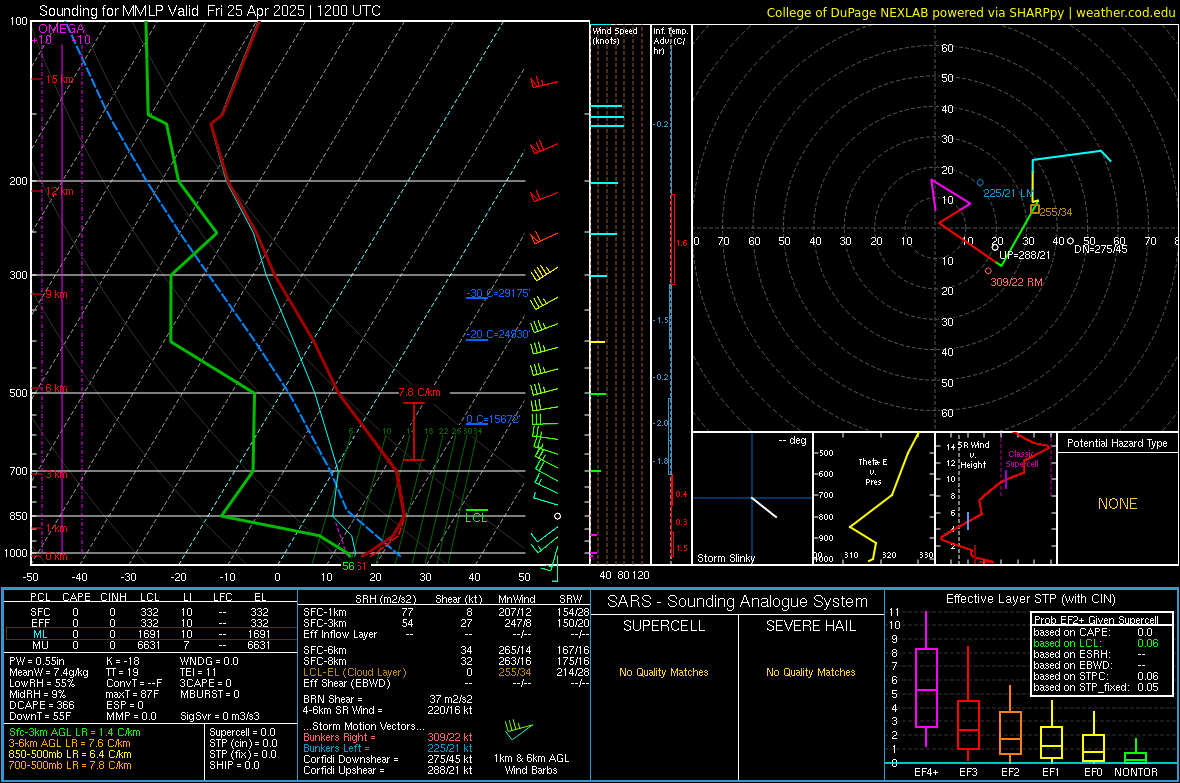
Task: Click the Effective Layer STP (with CIN) heading
Action: point(1031,599)
